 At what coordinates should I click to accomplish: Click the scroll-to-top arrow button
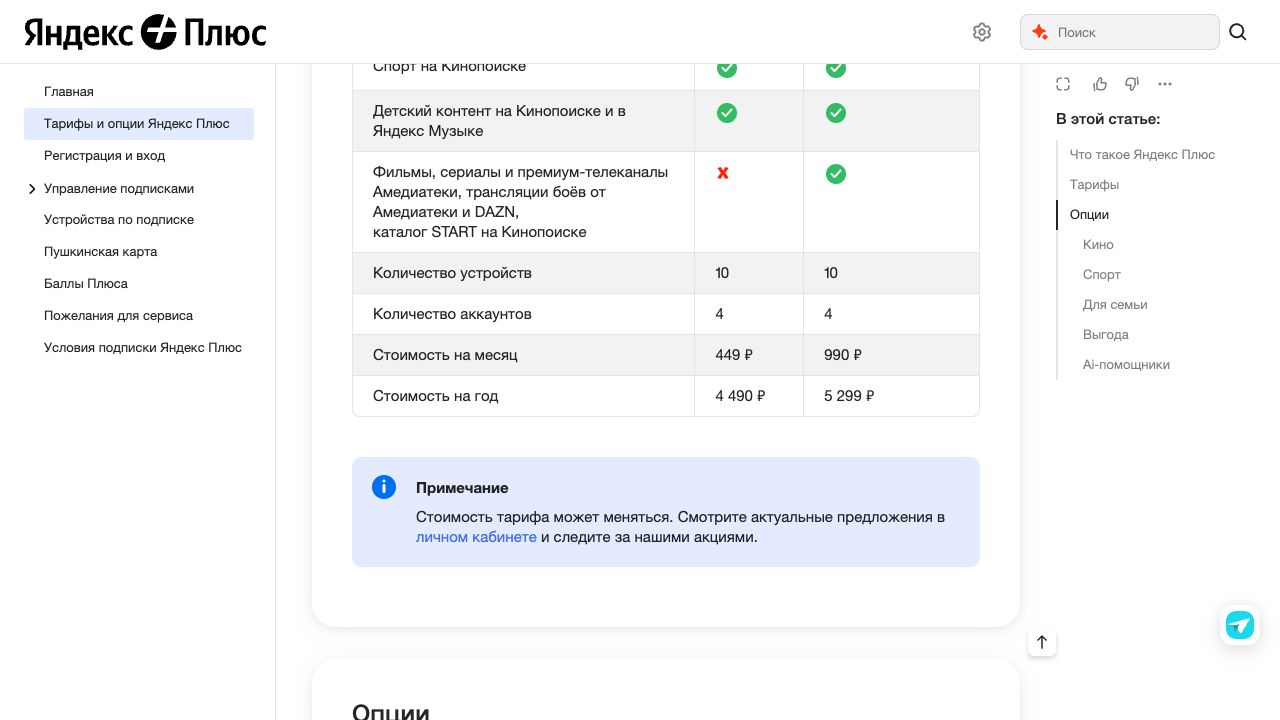(x=1042, y=642)
